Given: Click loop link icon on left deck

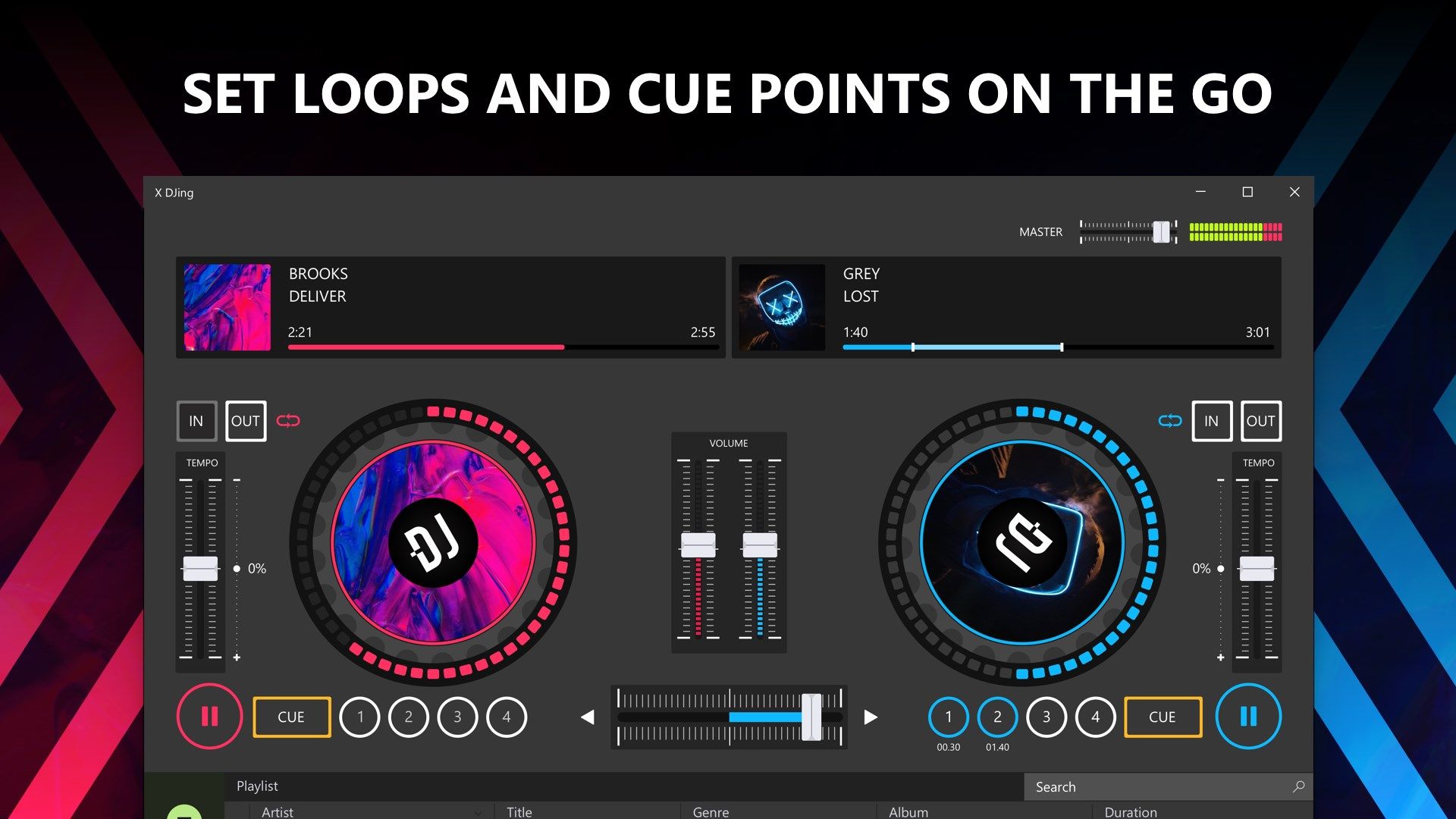Looking at the screenshot, I should point(290,419).
